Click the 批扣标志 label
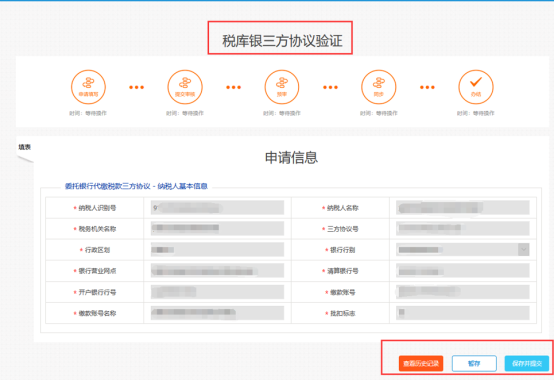 [342, 313]
